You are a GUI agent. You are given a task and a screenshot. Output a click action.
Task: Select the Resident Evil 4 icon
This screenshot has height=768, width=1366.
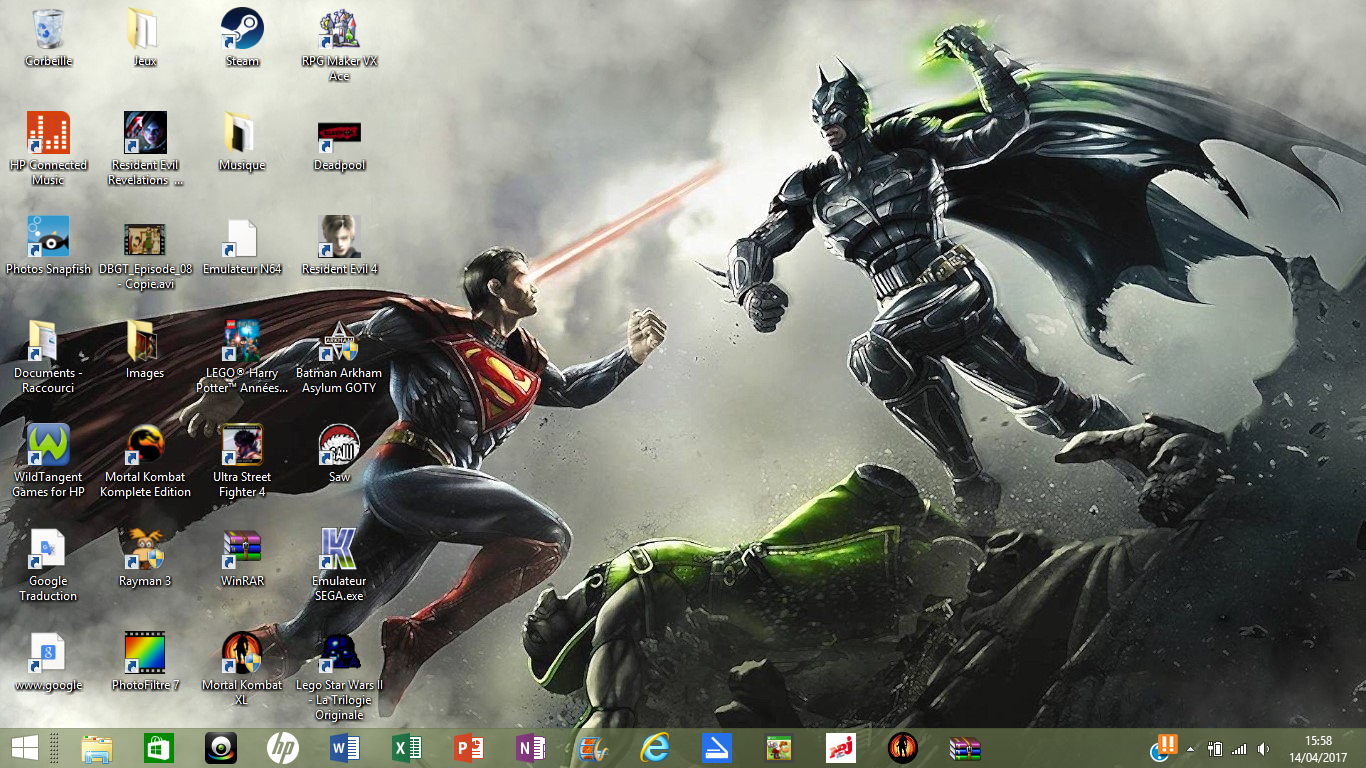pos(339,246)
